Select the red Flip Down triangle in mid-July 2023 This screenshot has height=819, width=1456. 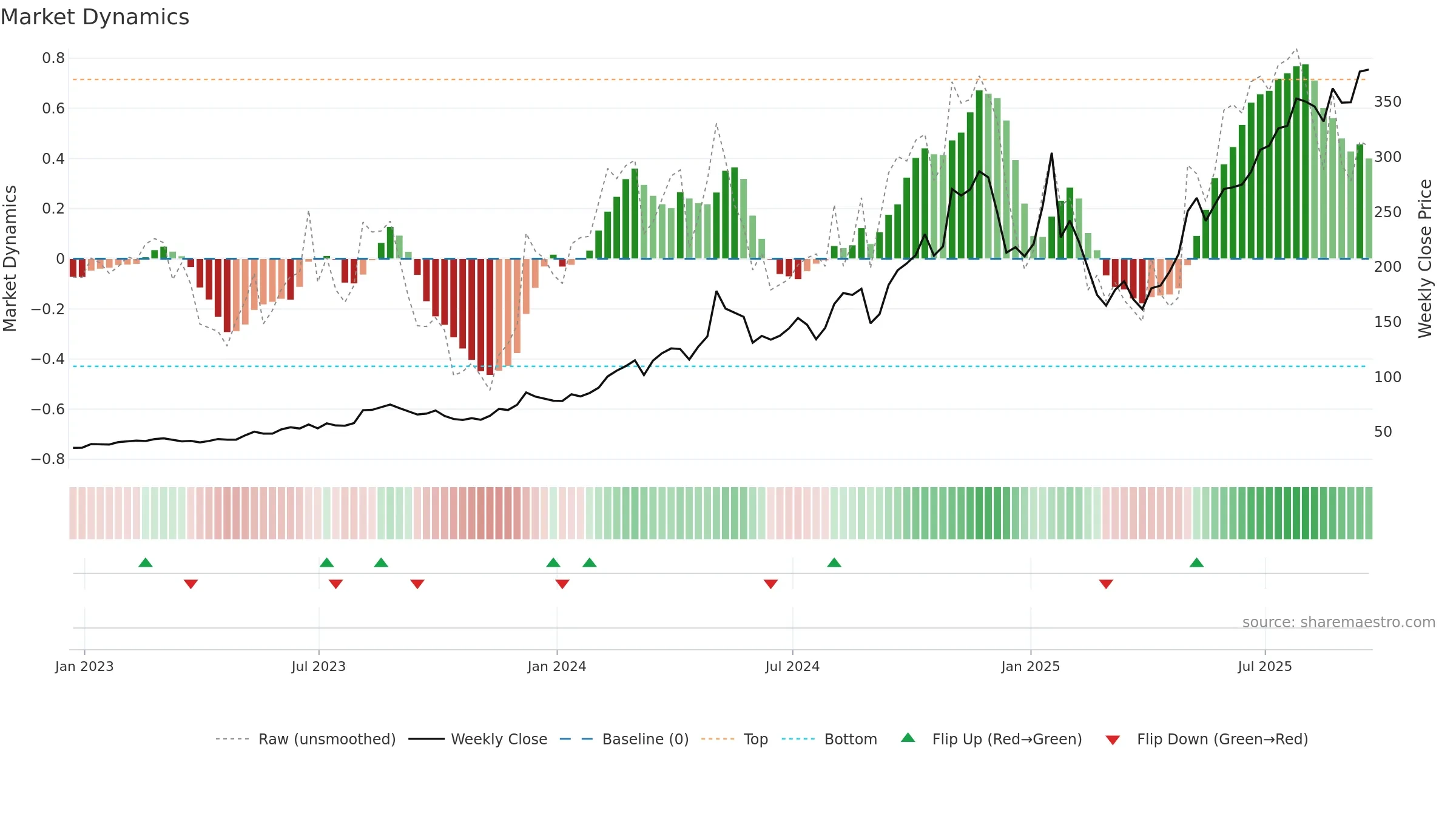click(x=336, y=584)
